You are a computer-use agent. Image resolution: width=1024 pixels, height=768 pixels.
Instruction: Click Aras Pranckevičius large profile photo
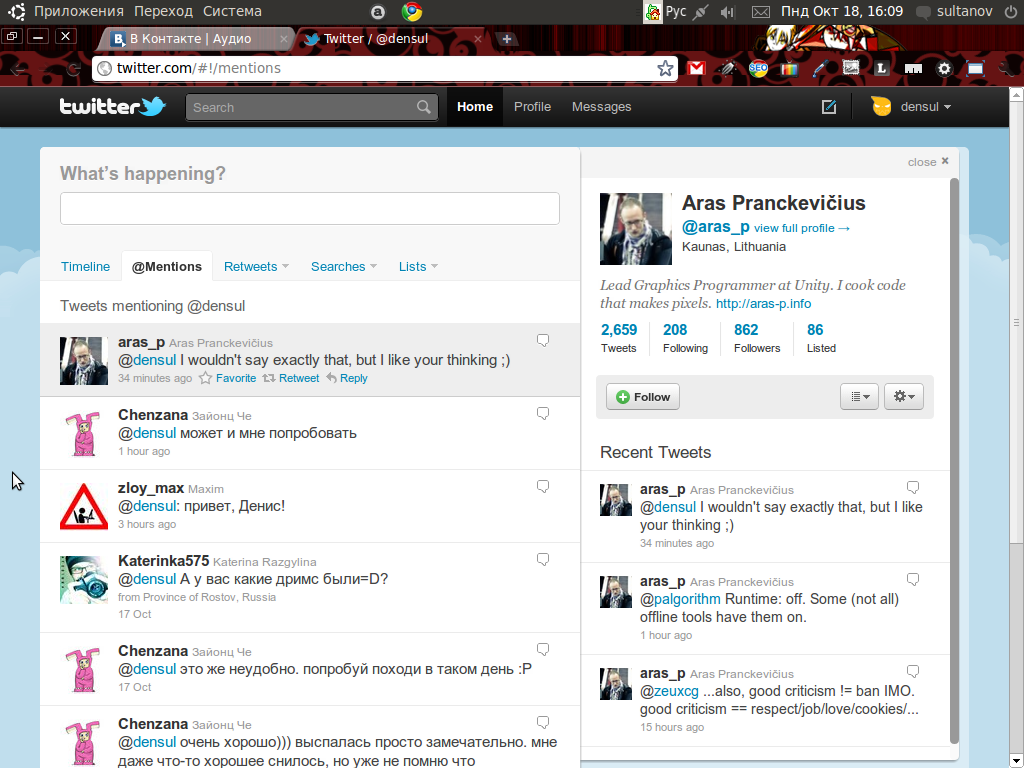point(635,229)
